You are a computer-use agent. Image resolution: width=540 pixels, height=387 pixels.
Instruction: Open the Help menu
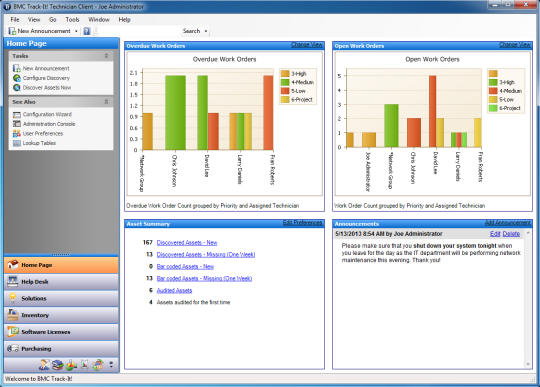tap(124, 20)
